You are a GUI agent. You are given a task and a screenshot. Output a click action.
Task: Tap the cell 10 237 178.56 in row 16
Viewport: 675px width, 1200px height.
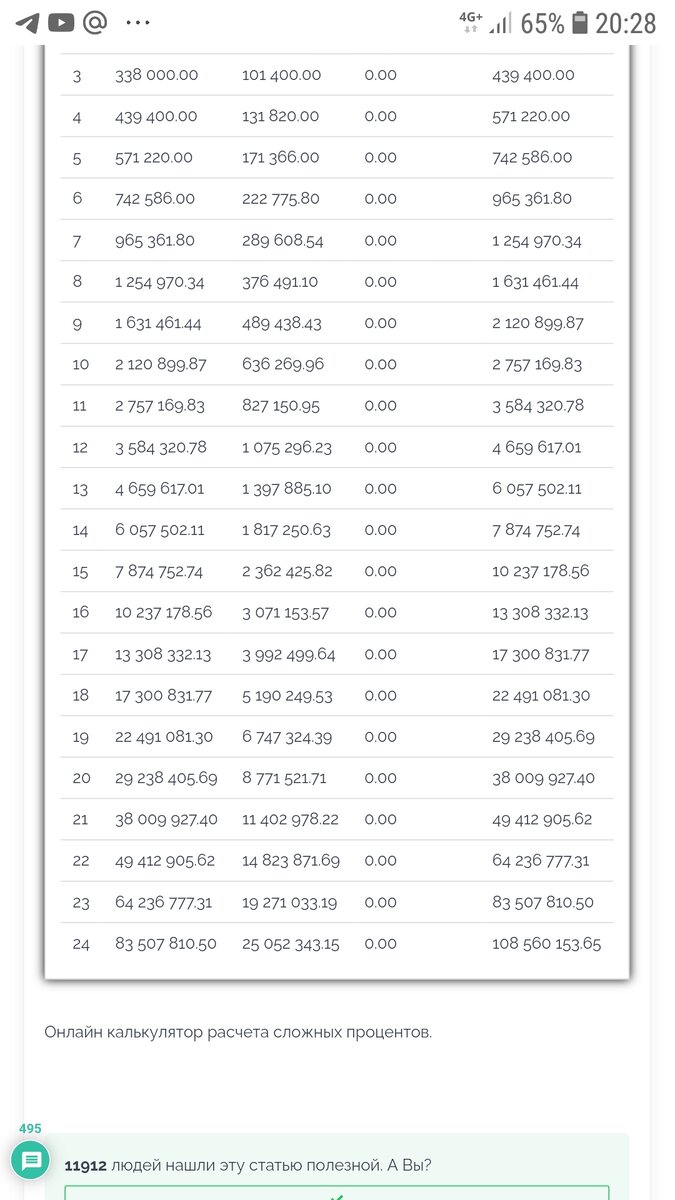click(163, 613)
